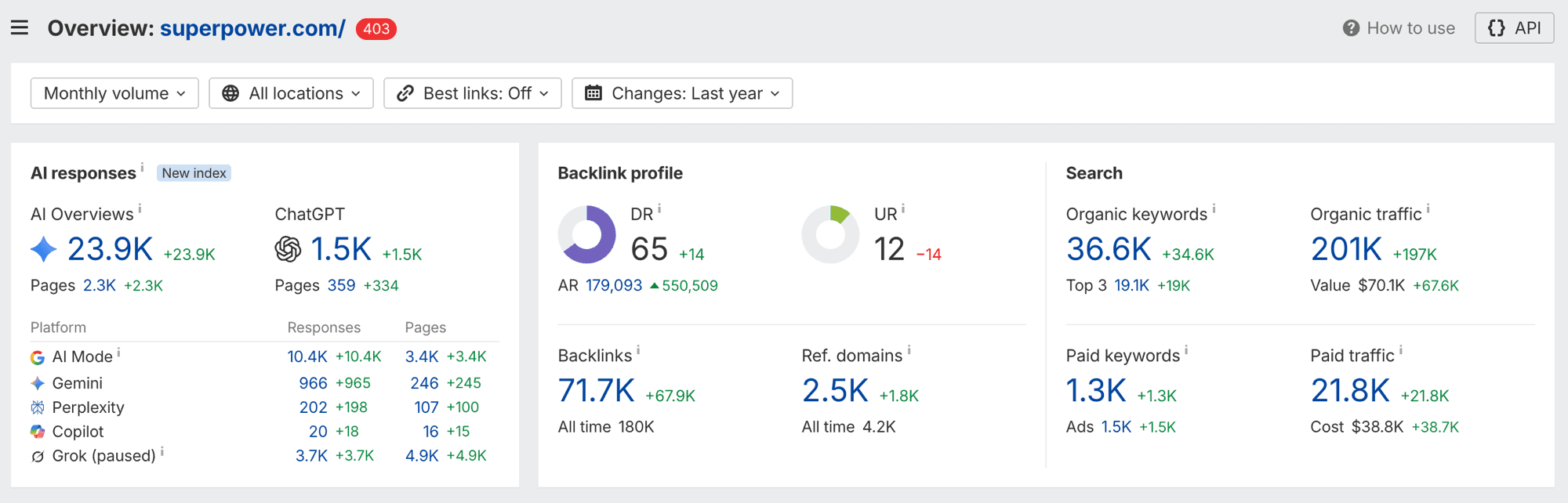Click the Paid traffic info icon
The image size is (1568, 503).
pyautogui.click(x=1401, y=349)
